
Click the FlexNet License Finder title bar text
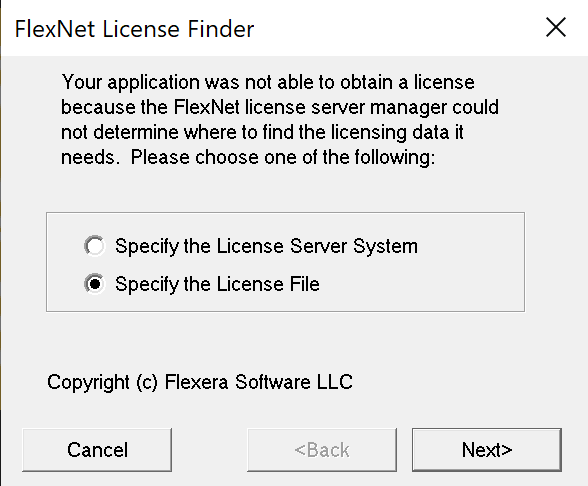tap(134, 29)
